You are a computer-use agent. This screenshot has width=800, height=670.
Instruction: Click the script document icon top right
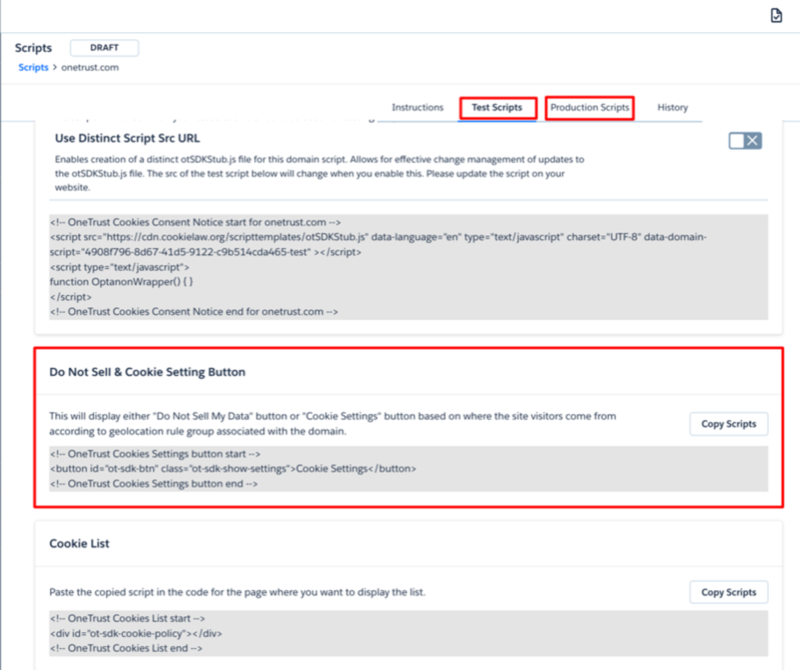[x=775, y=14]
